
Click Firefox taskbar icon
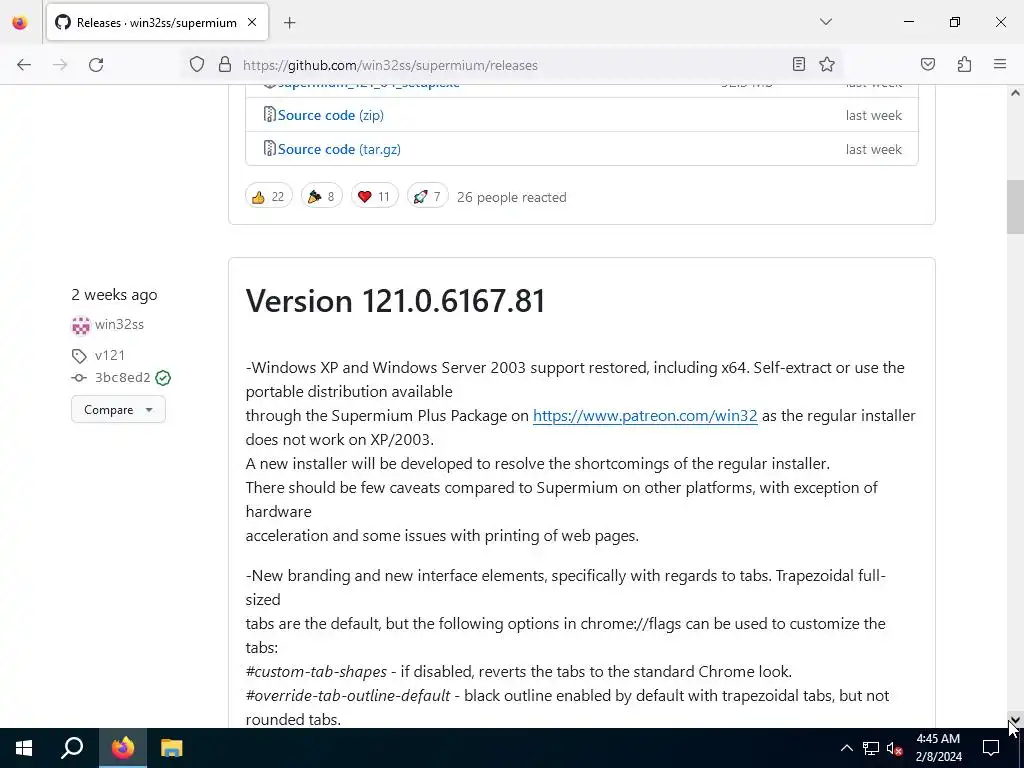point(123,748)
